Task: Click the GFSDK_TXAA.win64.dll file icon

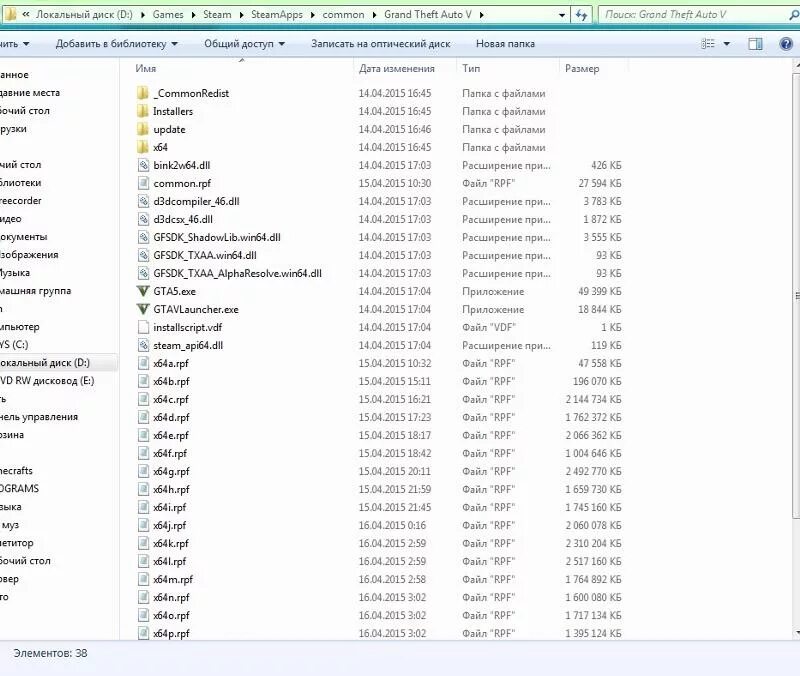Action: point(143,255)
